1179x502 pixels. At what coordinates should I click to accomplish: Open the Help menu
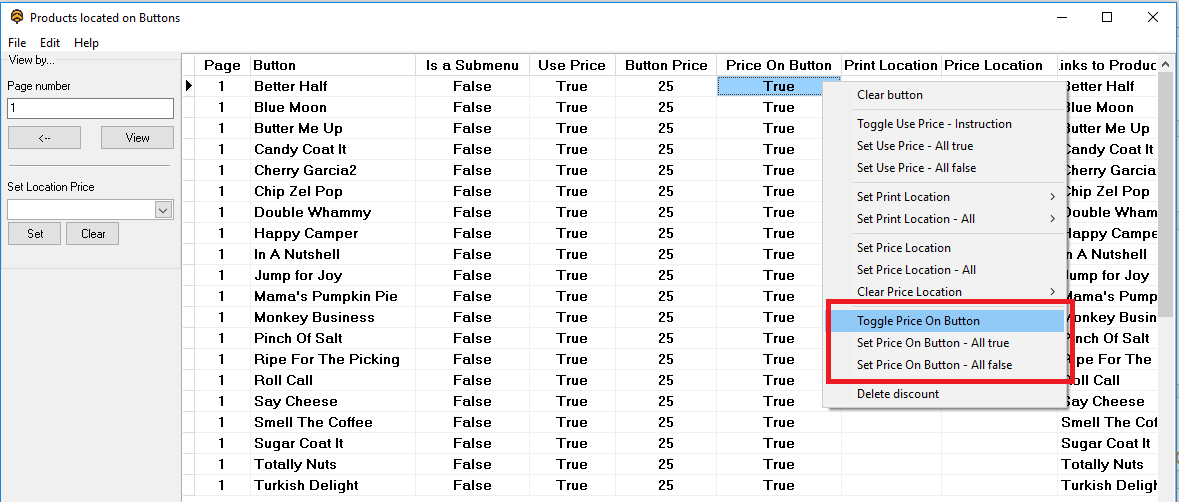87,43
